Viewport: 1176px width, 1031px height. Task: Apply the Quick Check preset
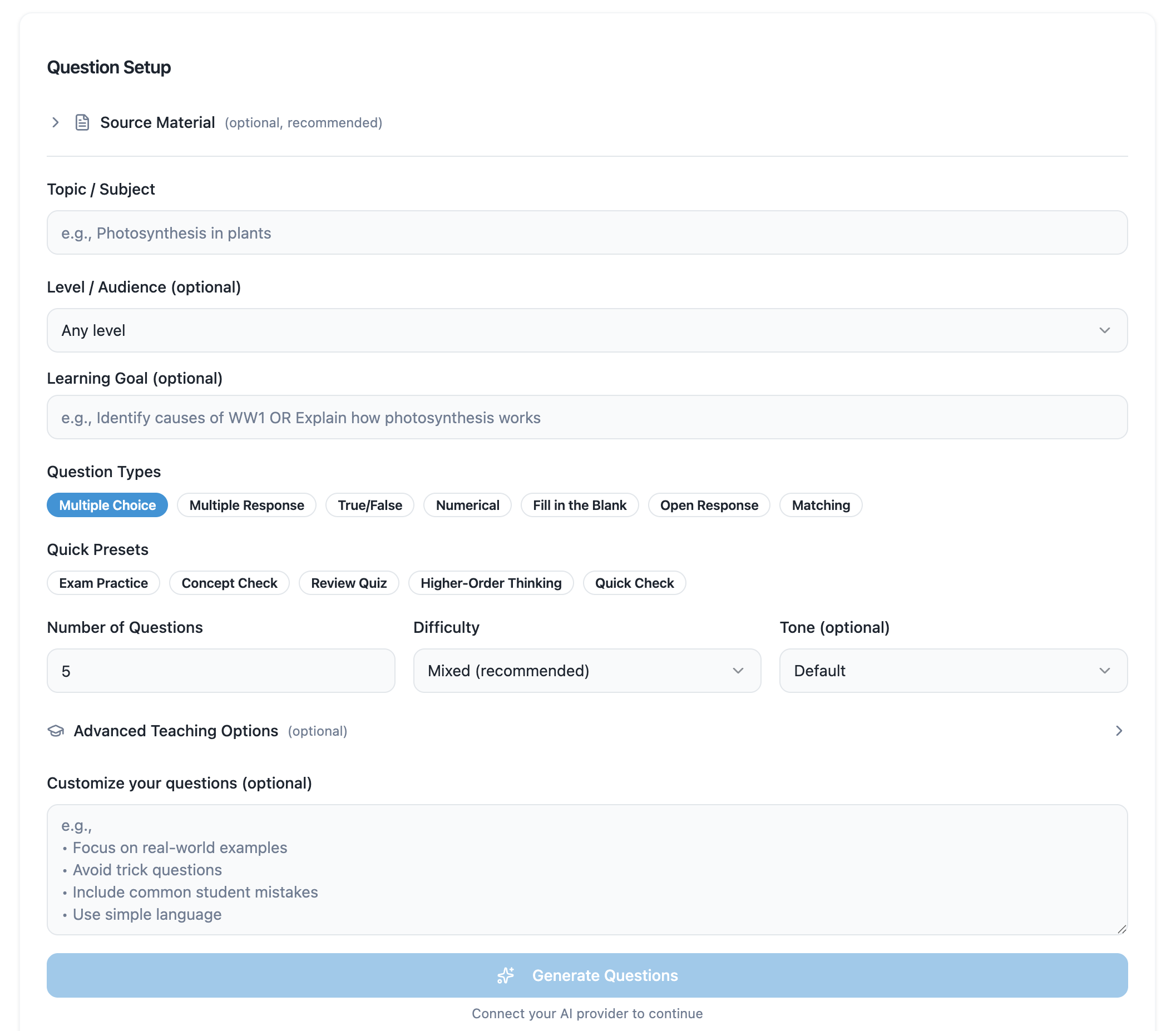click(634, 582)
